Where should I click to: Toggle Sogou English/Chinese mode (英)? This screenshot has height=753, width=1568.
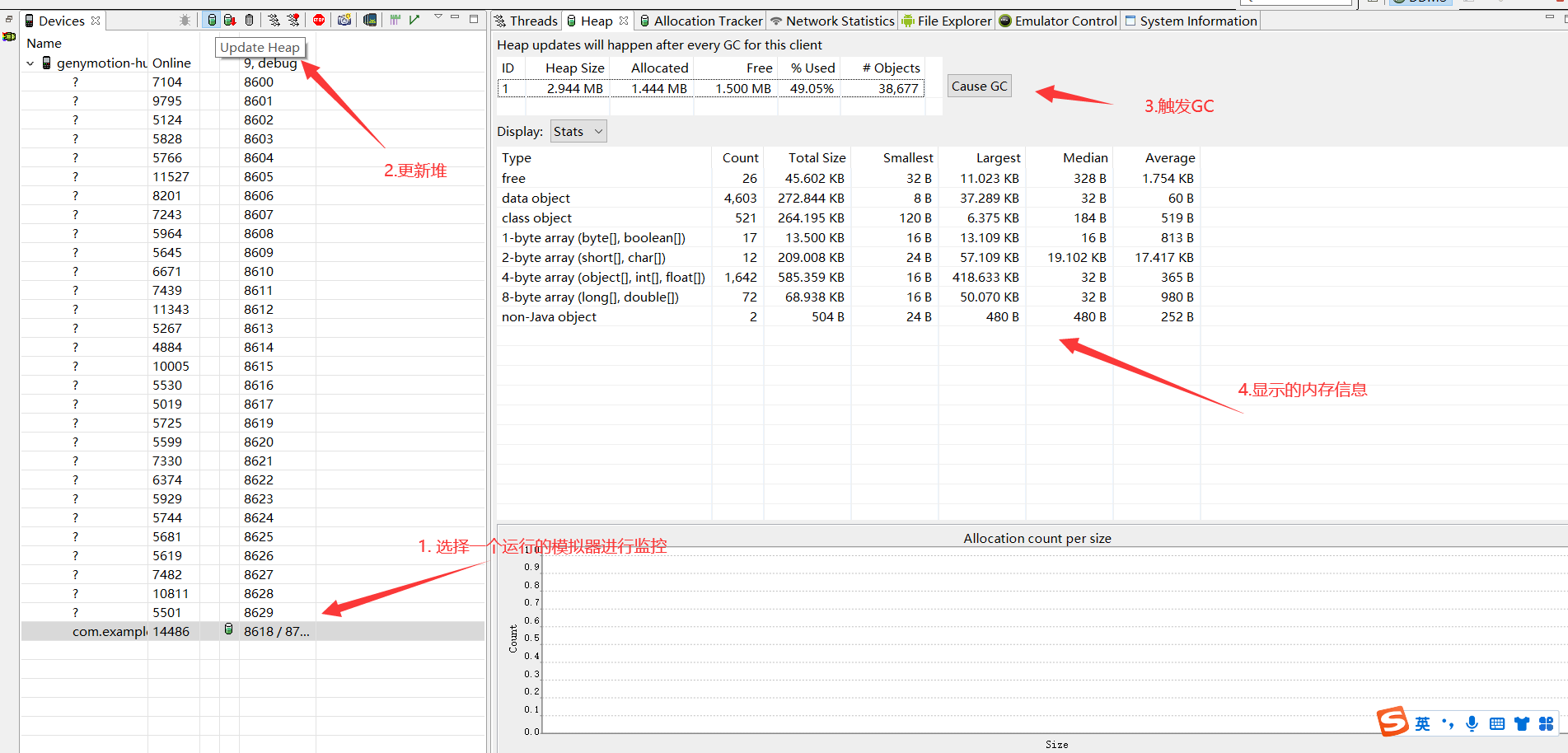pyautogui.click(x=1423, y=723)
